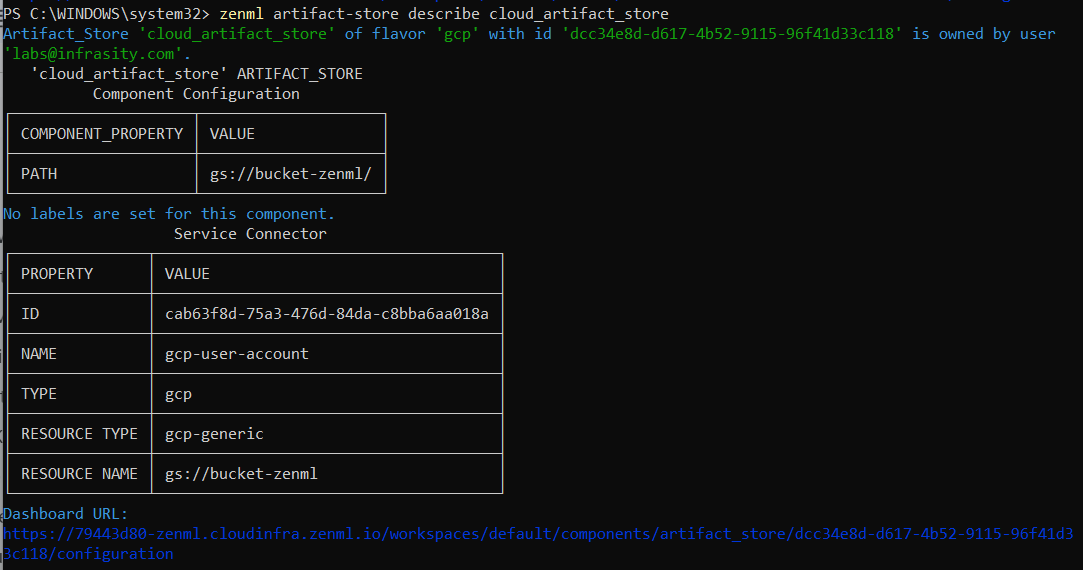
Task: Click the PS C:\WINDOWS\system32 prompt
Action: coord(106,14)
